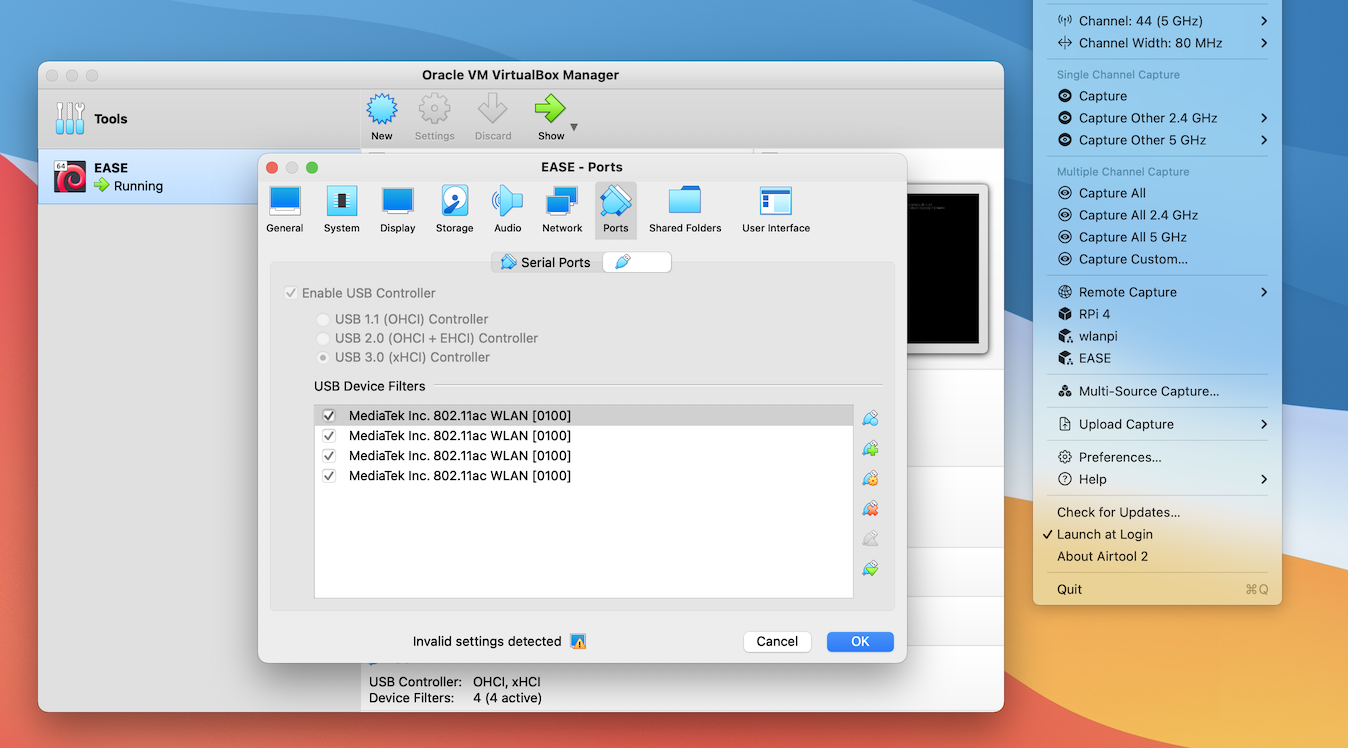Open the Shared Folders settings category
The image size is (1348, 748).
click(x=685, y=210)
